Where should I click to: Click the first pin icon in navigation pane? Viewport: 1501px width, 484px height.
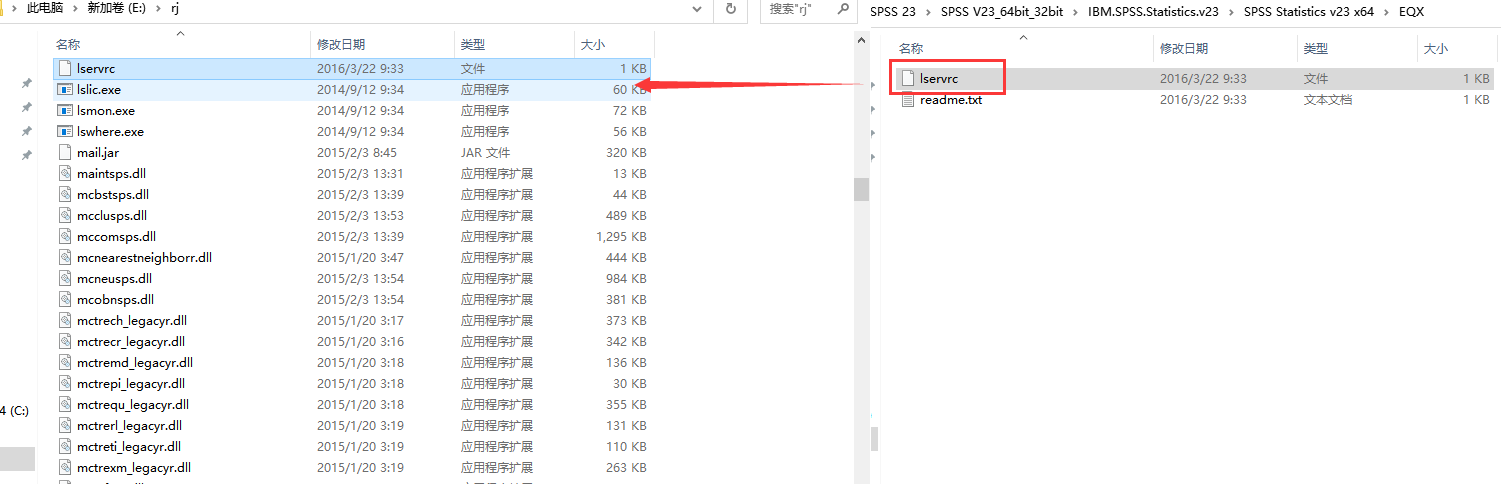coord(27,83)
